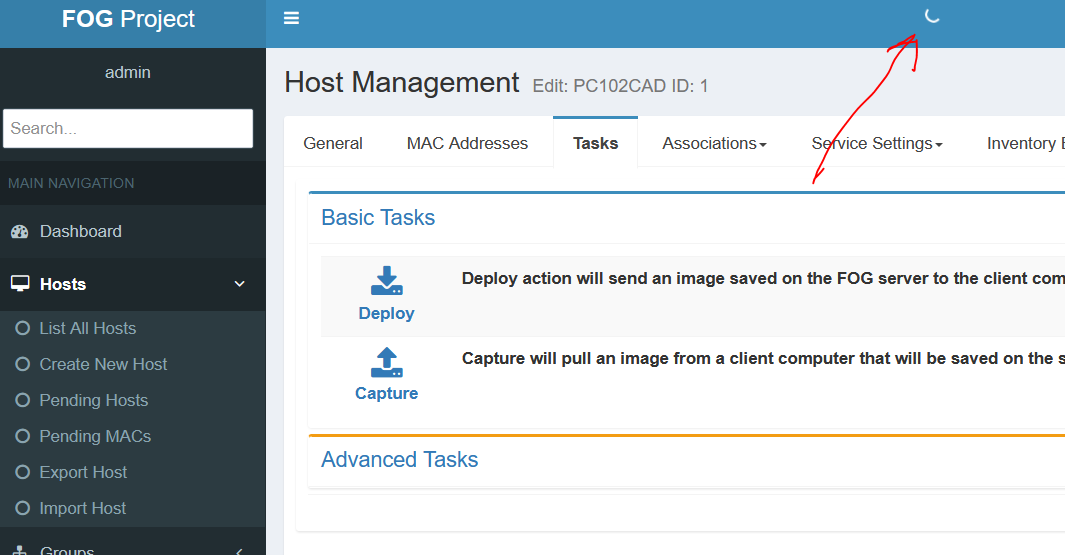1065x555 pixels.
Task: Click circle icon beside Create New Host
Action: pos(22,365)
